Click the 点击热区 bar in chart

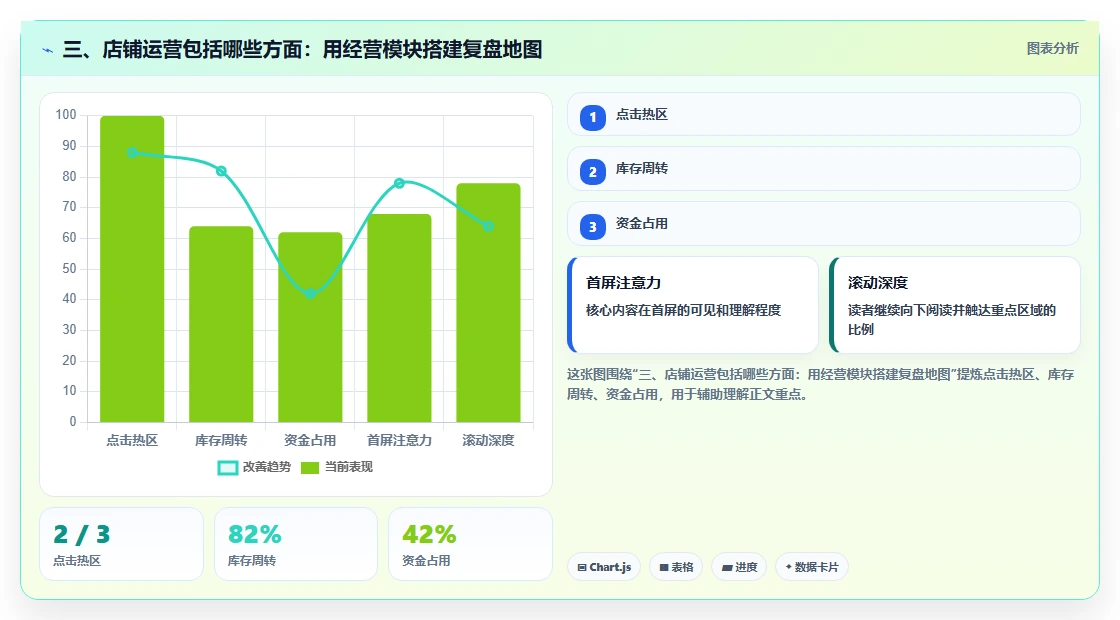(x=132, y=269)
